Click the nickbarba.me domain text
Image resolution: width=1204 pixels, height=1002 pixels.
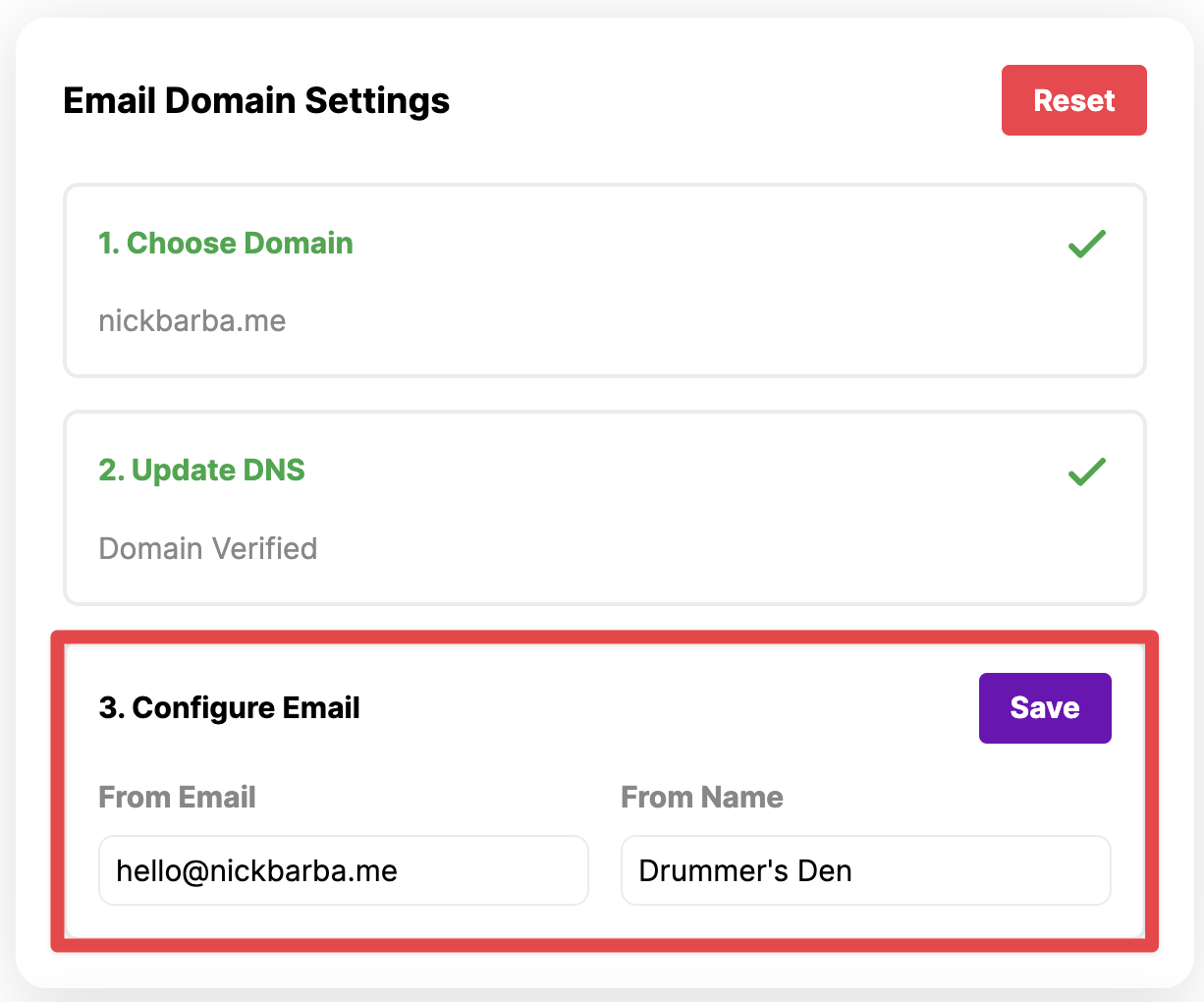tap(192, 321)
